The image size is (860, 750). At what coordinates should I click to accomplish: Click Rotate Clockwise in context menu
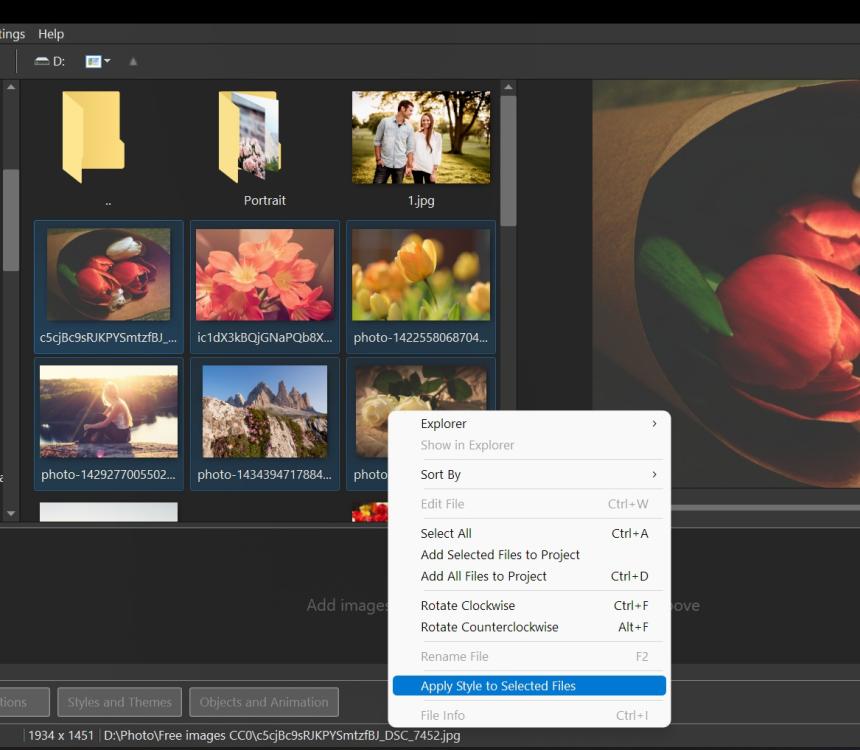[467, 606]
